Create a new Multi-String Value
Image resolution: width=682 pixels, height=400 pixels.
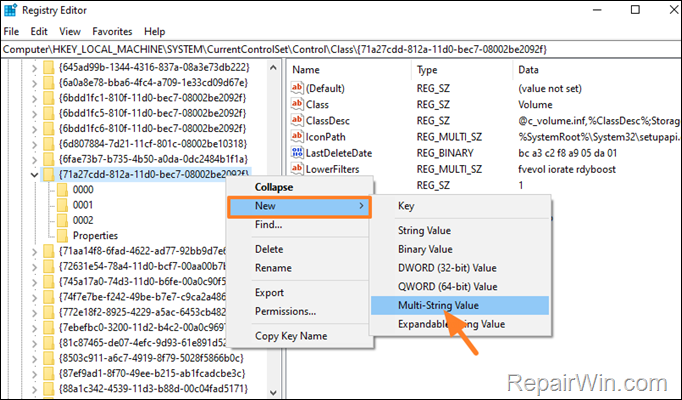pos(461,305)
